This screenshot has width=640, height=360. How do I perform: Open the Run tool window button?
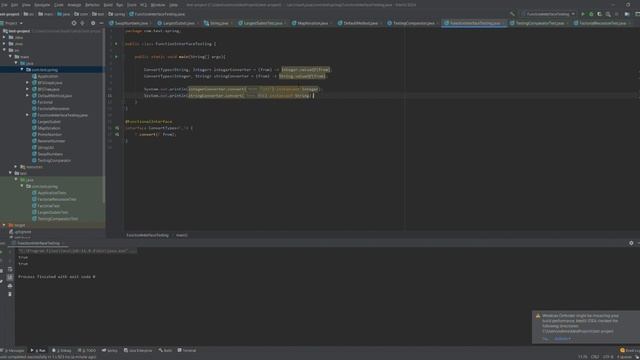(x=38, y=350)
